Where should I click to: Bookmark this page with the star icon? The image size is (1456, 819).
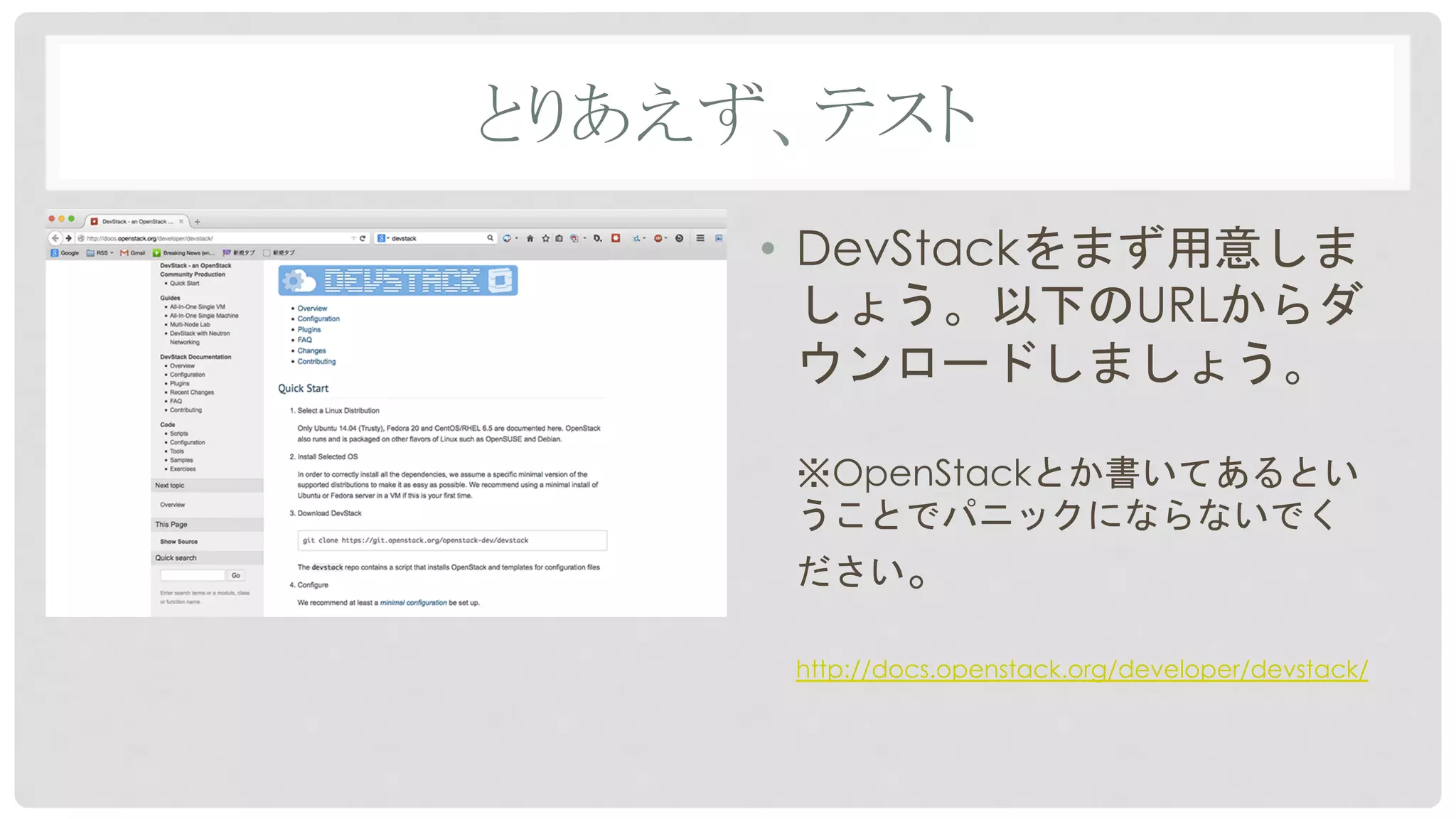[x=546, y=238]
